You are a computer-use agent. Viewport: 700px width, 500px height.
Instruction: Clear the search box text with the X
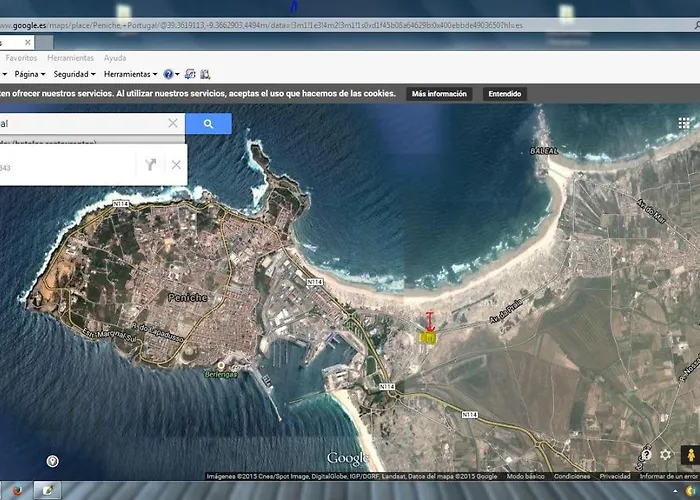[173, 123]
